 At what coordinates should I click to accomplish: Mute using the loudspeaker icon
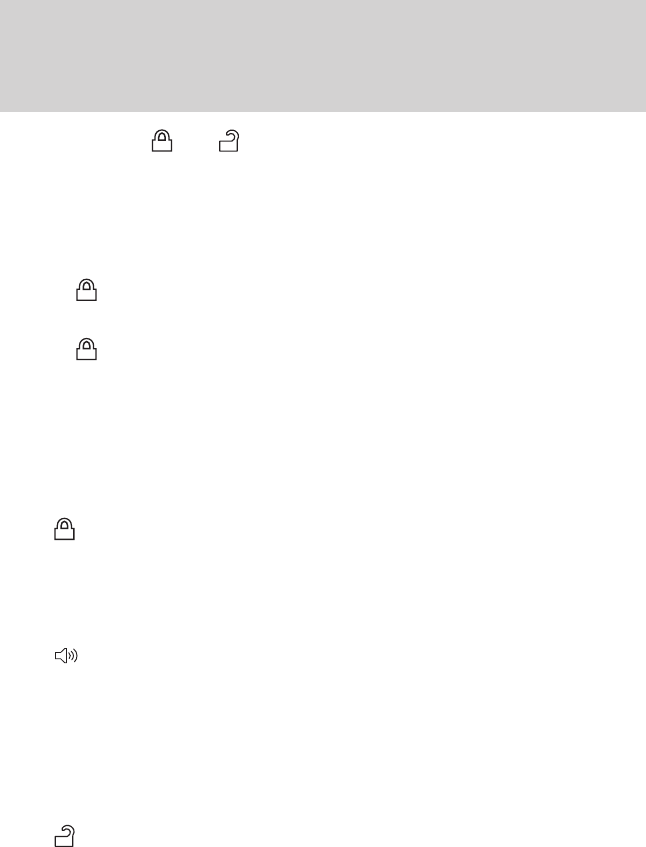tap(66, 655)
